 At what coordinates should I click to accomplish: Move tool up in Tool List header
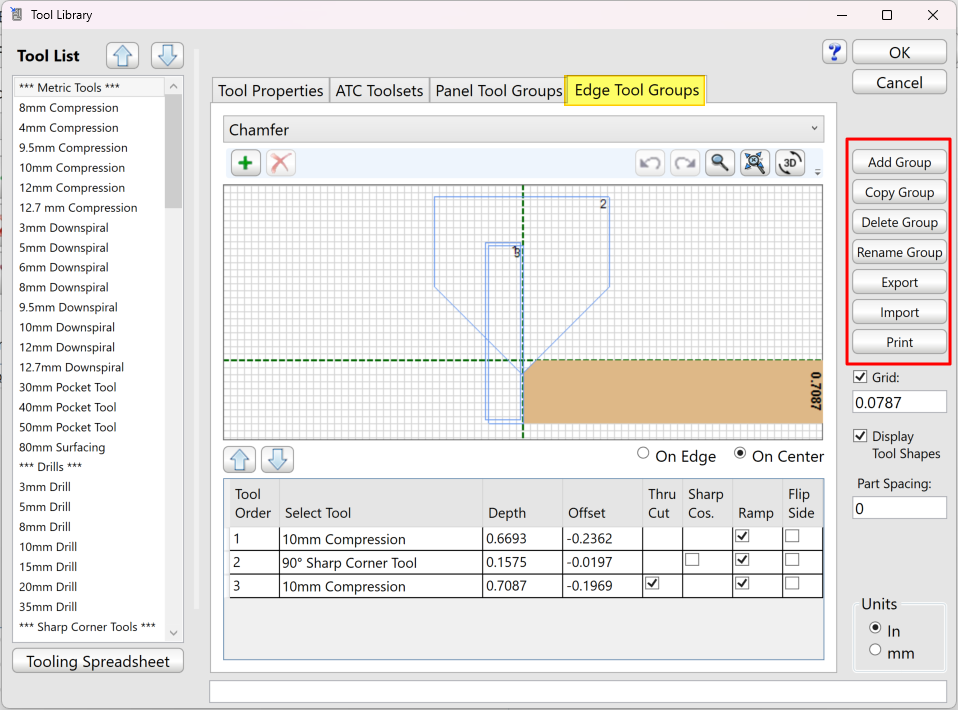coord(123,56)
